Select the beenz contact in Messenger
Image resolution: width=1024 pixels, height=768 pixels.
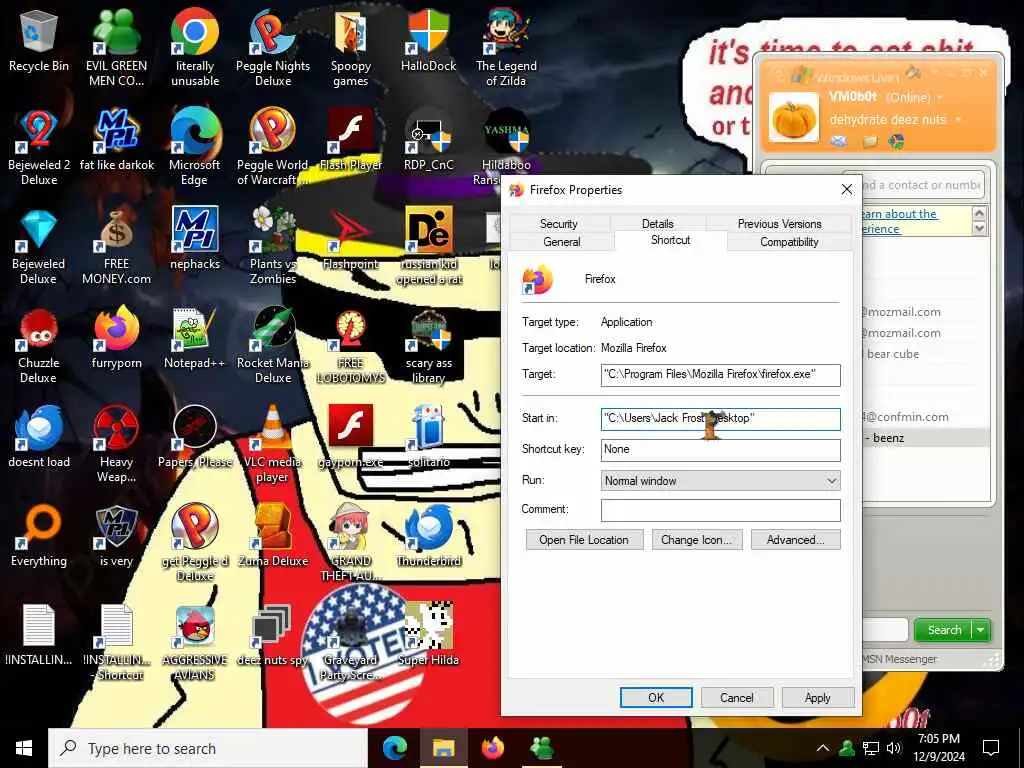click(923, 438)
